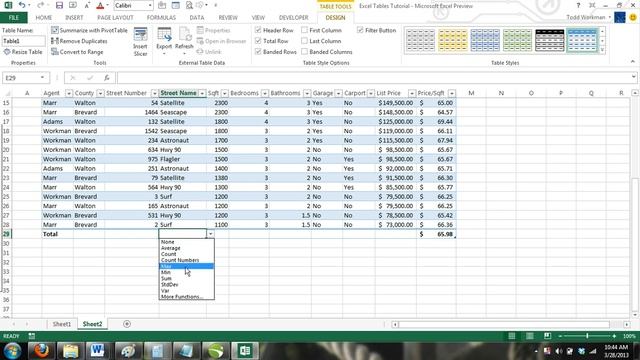The width and height of the screenshot is (640, 360).
Task: Click the Undo icon in quick access toolbar
Action: pos(22,5)
